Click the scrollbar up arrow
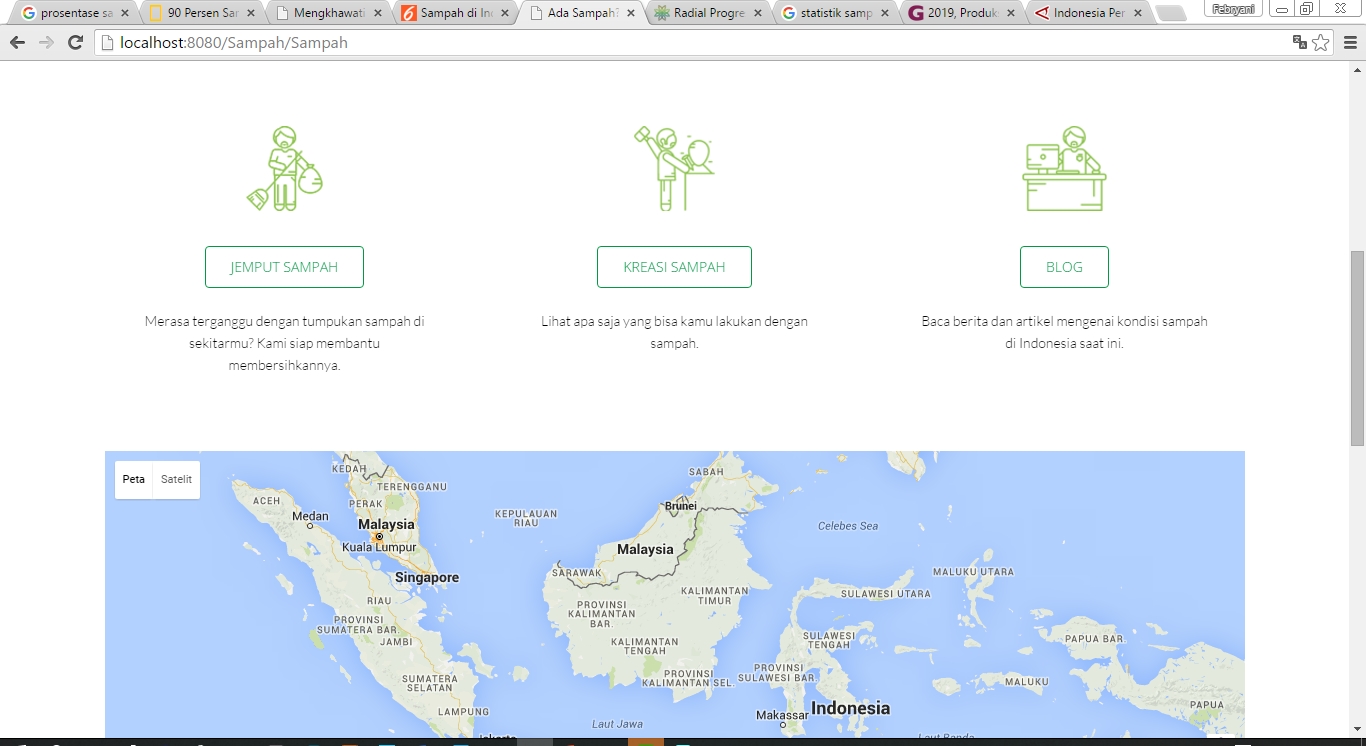The width and height of the screenshot is (1366, 746). tap(1357, 69)
